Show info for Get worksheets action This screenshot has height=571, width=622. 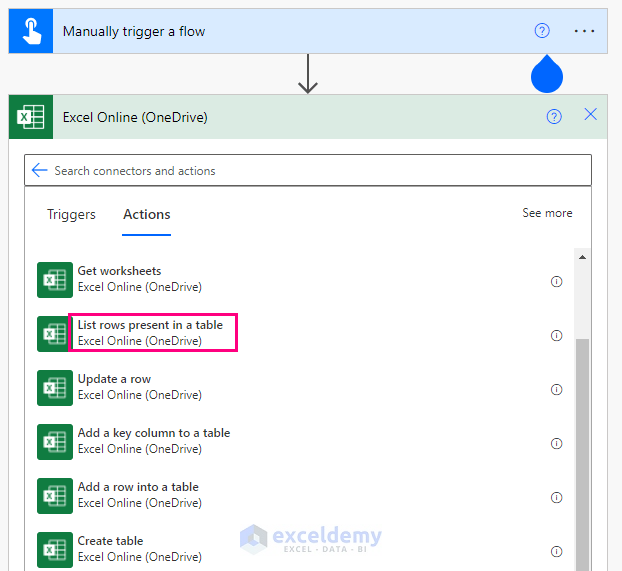557,282
